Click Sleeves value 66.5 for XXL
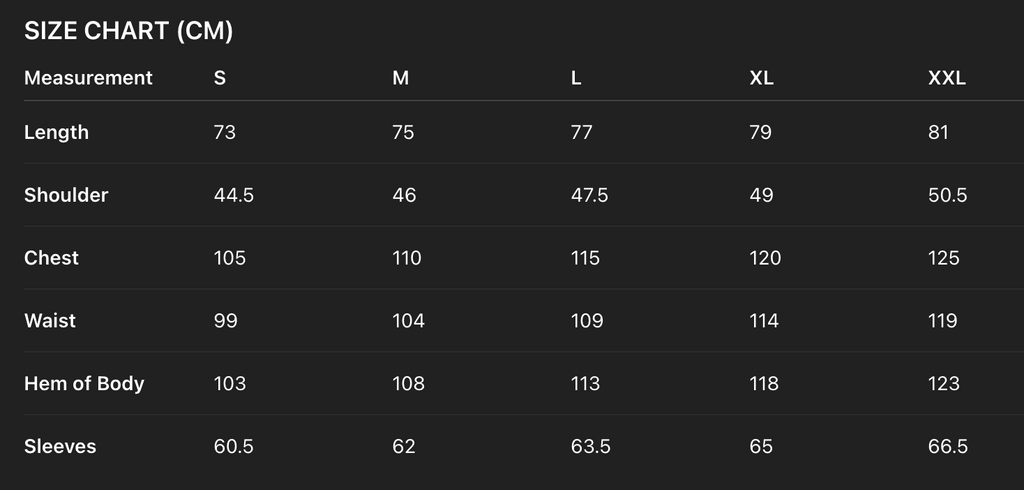Image resolution: width=1024 pixels, height=490 pixels. (x=947, y=447)
